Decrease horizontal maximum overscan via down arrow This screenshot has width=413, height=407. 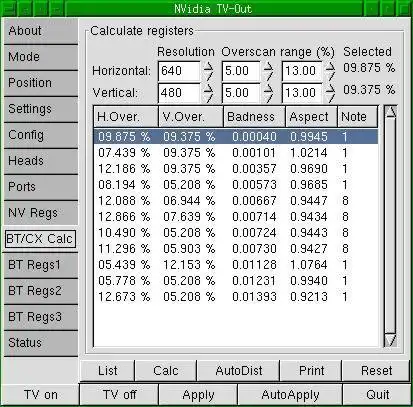tap(330, 76)
